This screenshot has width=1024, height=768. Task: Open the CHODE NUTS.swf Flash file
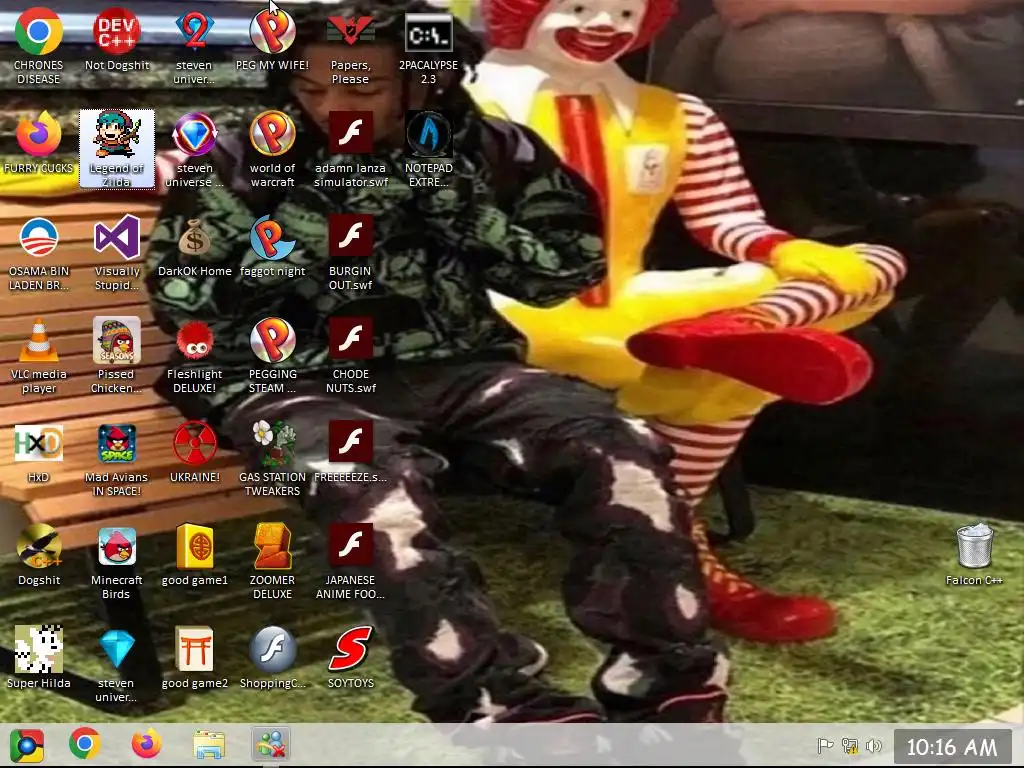350,340
